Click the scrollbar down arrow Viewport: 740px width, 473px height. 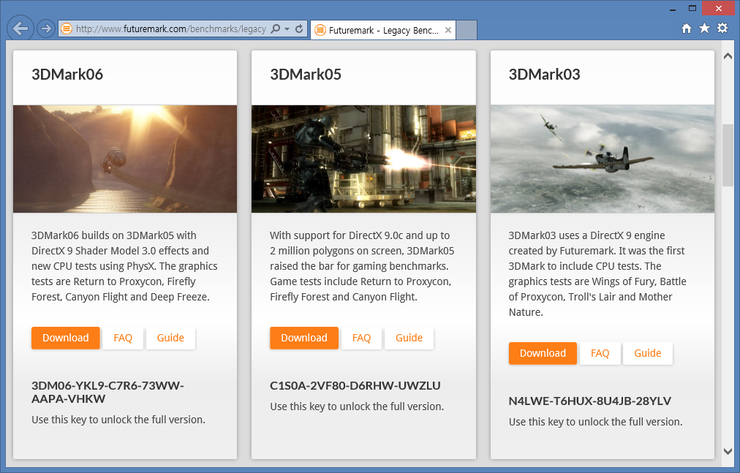[728, 451]
